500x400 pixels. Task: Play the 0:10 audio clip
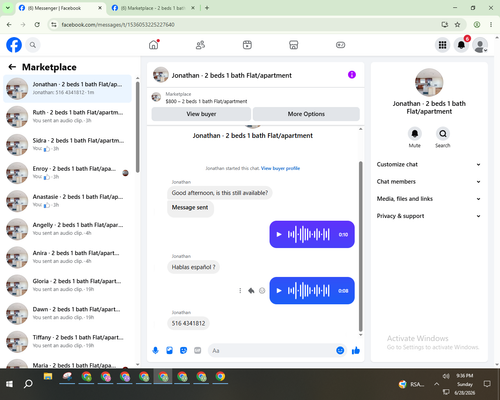(x=279, y=234)
